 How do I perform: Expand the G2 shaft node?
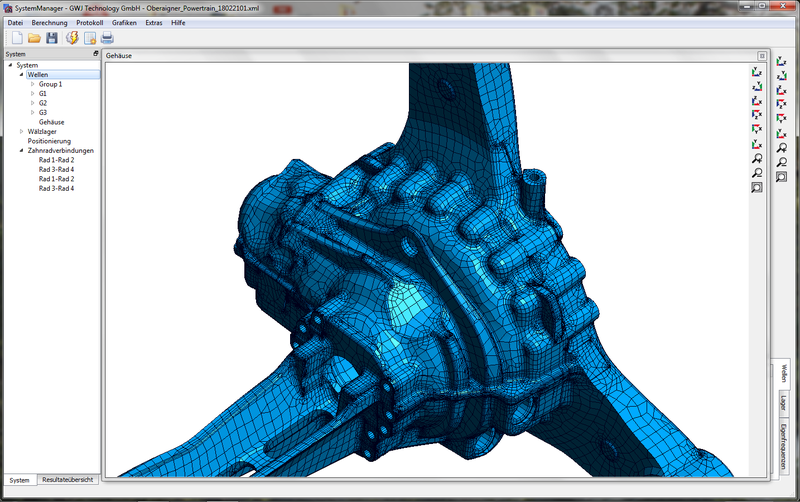coord(33,104)
